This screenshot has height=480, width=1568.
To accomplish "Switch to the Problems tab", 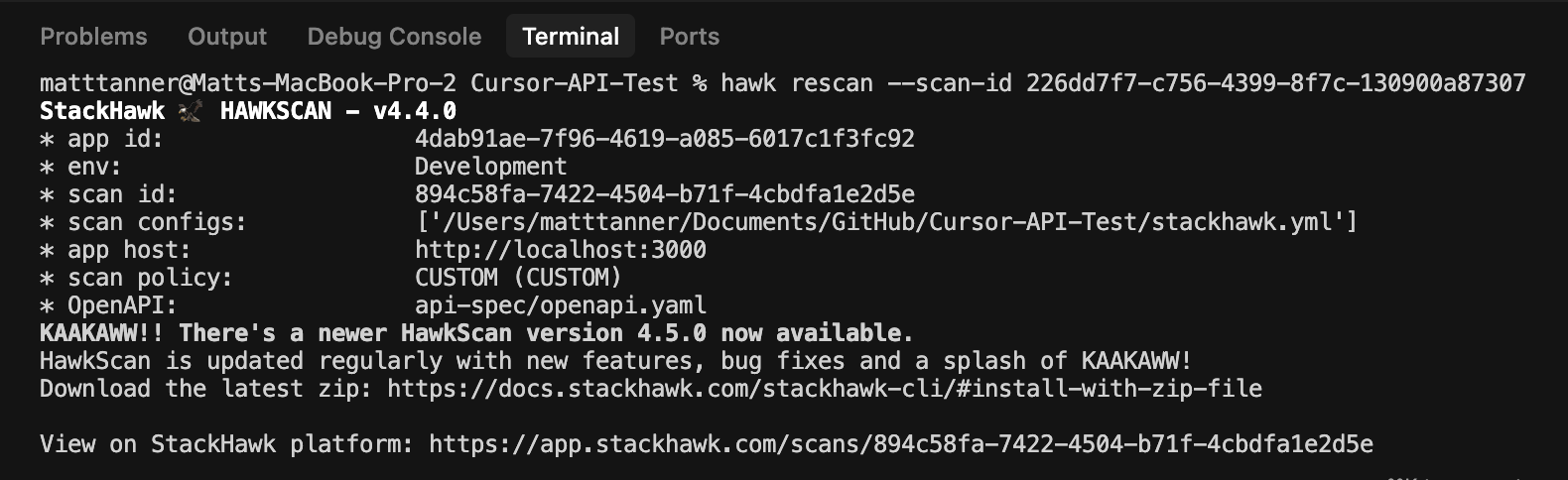I will tap(93, 37).
